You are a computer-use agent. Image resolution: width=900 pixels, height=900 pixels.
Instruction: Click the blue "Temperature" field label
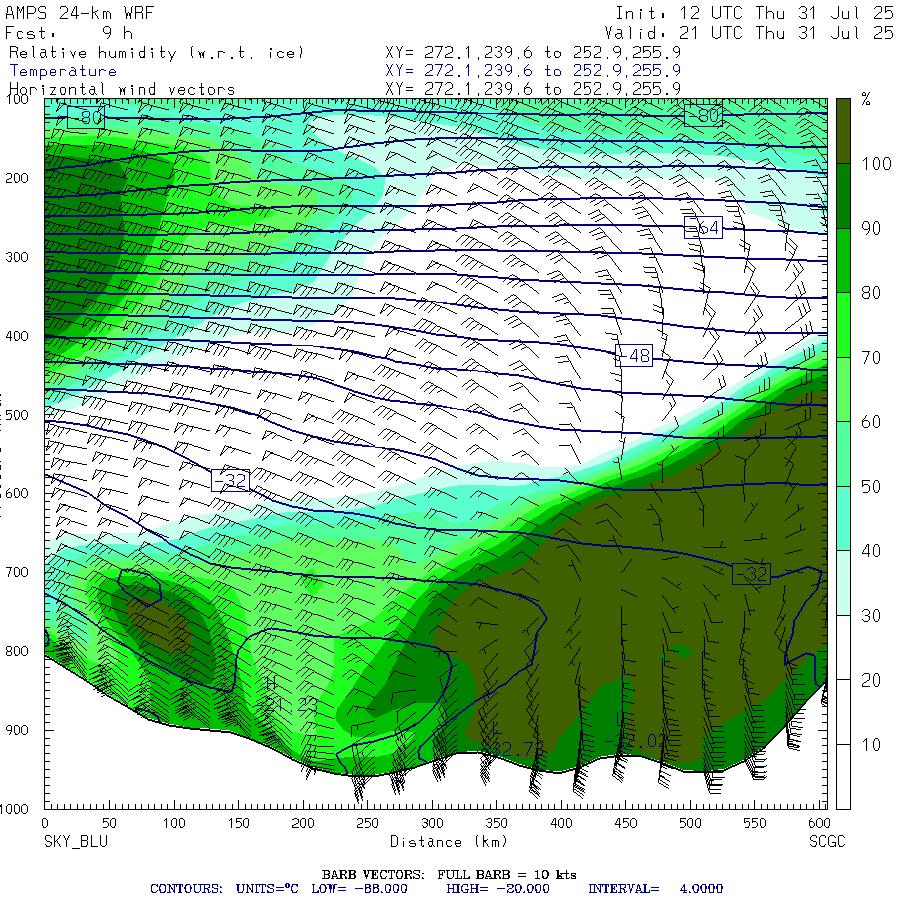pyautogui.click(x=63, y=71)
